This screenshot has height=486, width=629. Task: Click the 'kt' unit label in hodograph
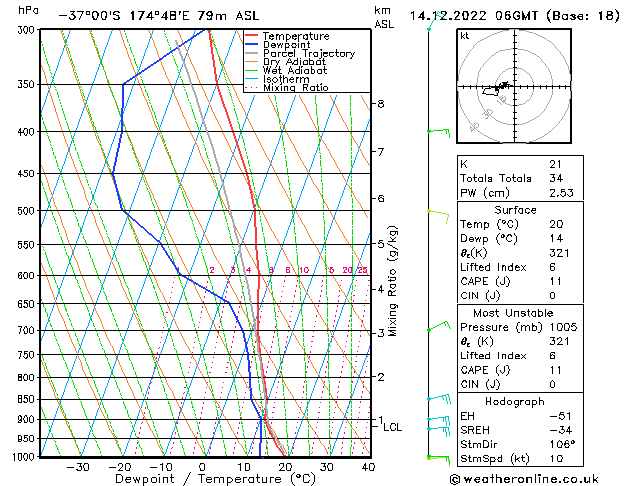(x=465, y=36)
